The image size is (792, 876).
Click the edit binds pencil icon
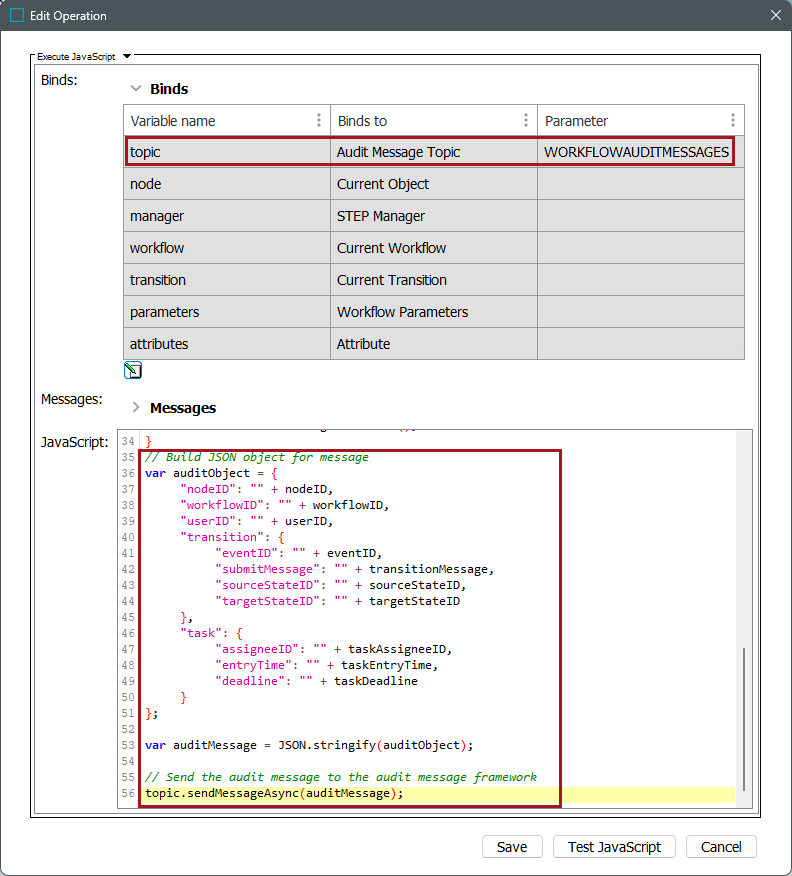(x=132, y=371)
